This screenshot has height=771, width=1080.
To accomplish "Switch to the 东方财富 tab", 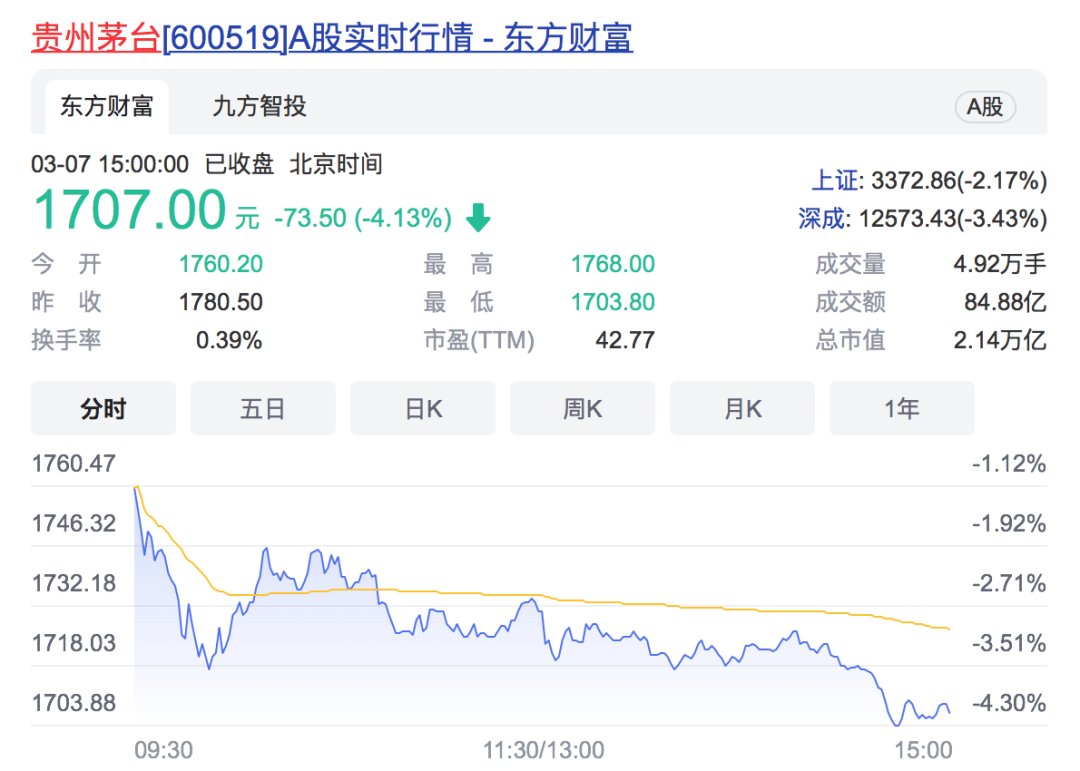I will [x=106, y=107].
